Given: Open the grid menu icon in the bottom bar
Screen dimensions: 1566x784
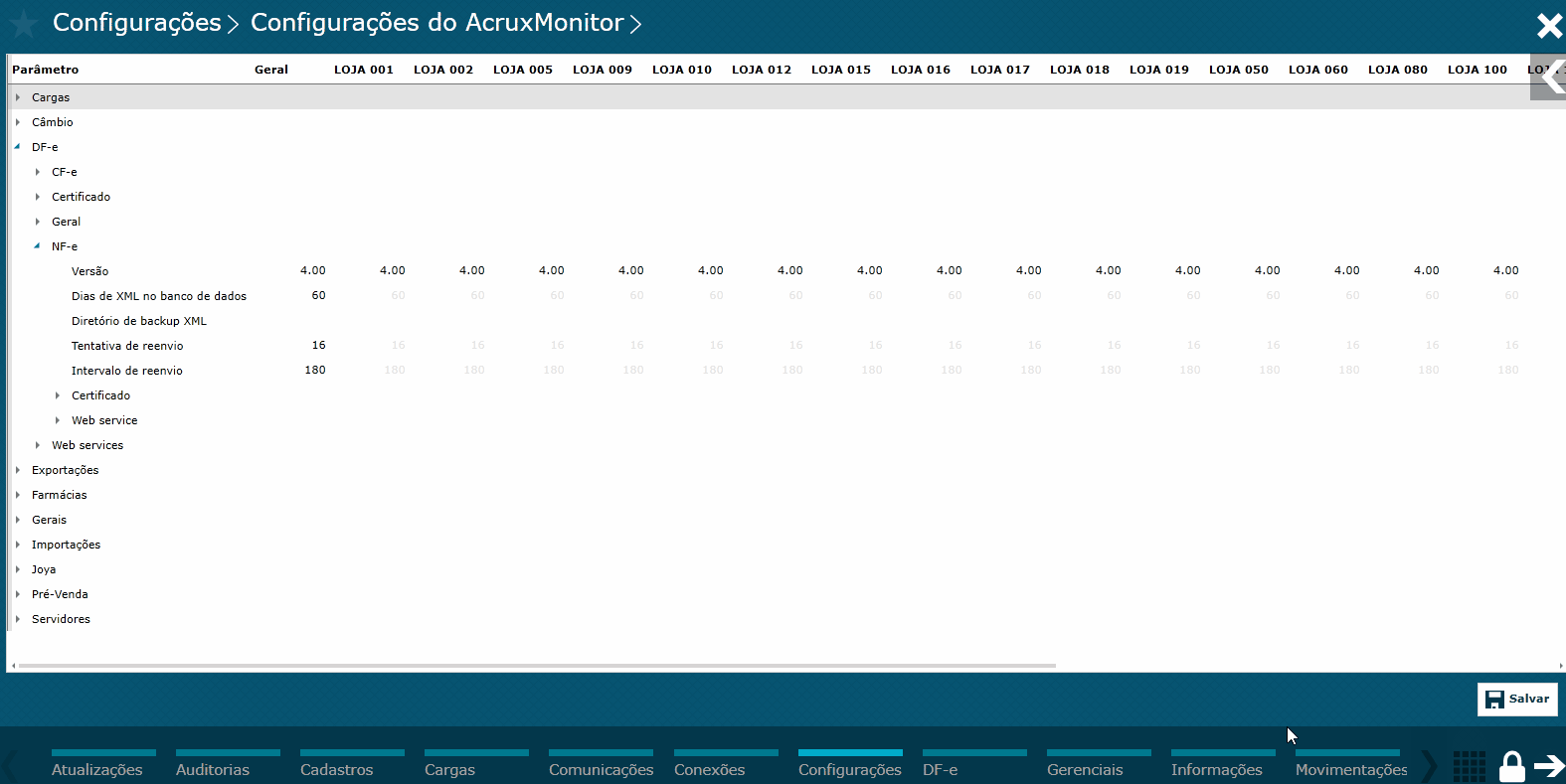Looking at the screenshot, I should pos(1469,766).
